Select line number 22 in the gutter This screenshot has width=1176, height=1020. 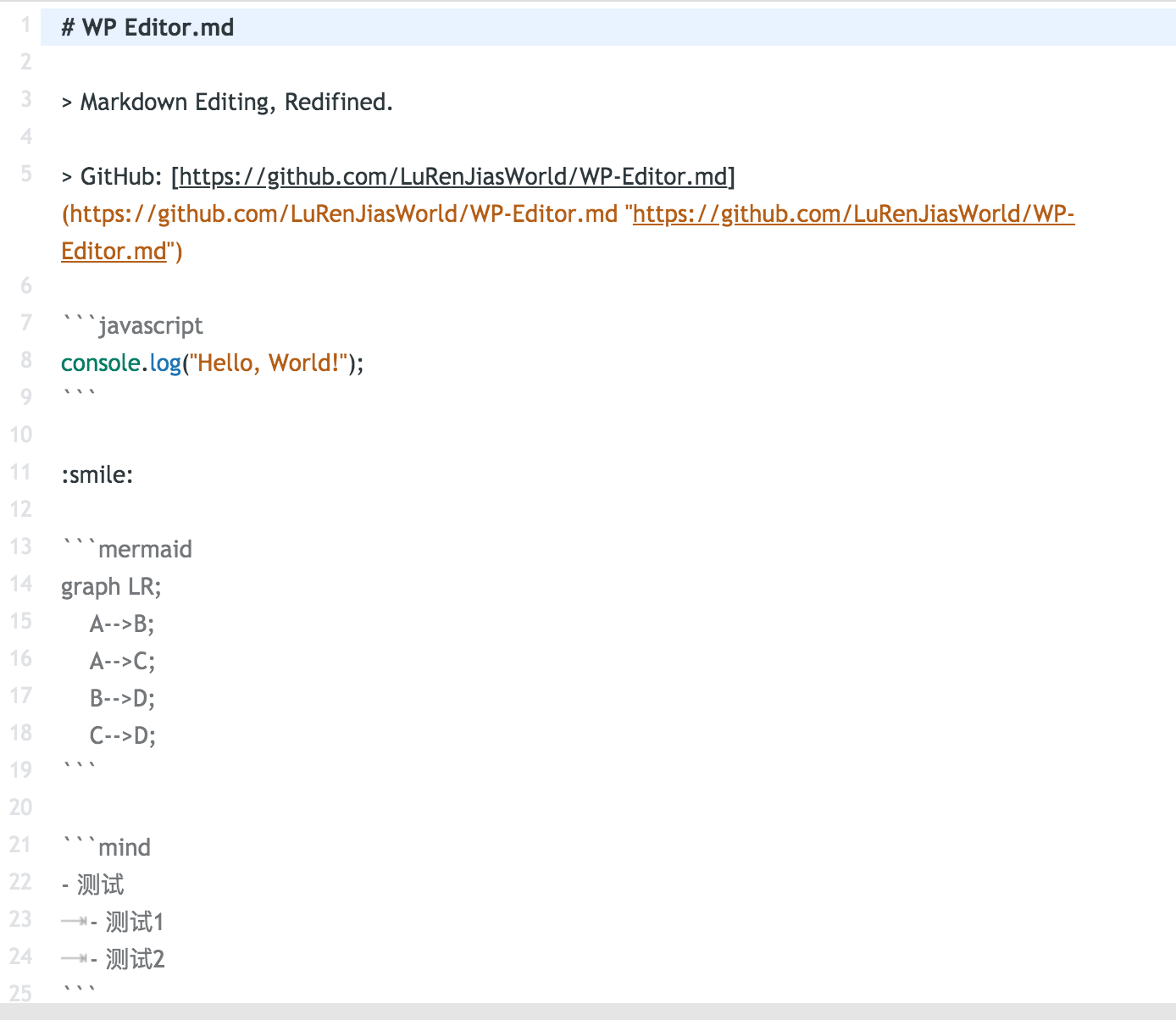point(20,883)
